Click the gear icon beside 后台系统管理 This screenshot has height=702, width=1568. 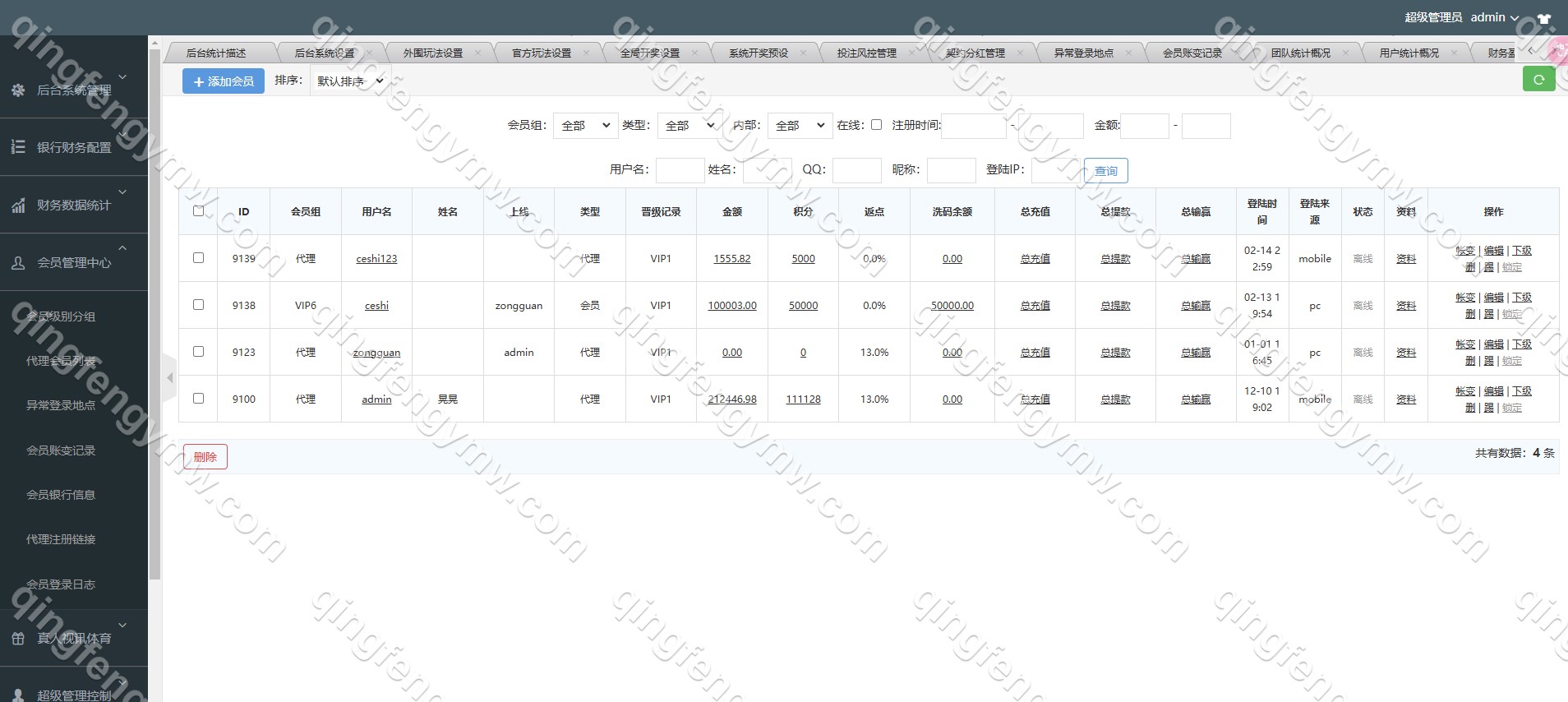(x=18, y=90)
